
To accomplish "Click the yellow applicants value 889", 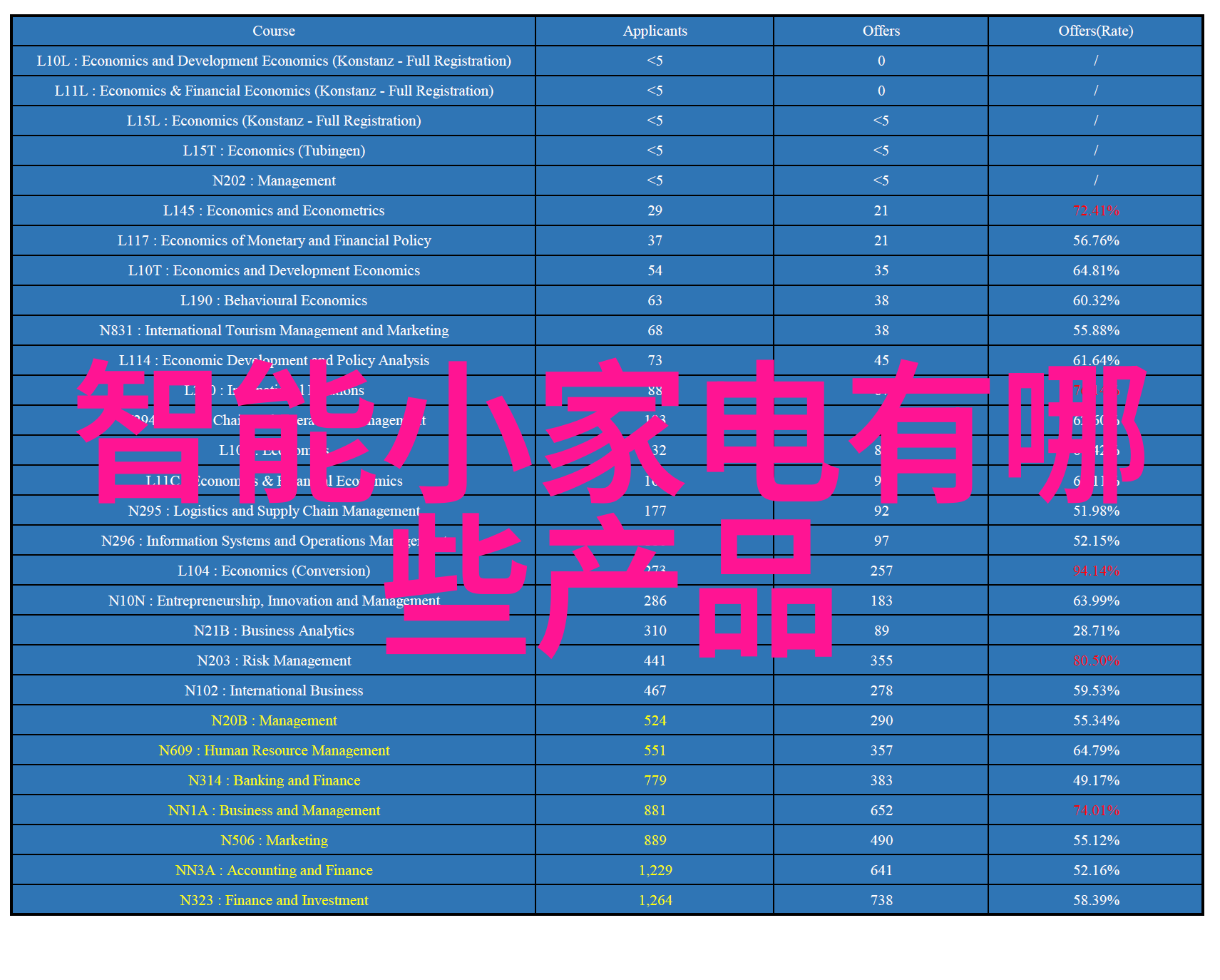I will tap(655, 840).
